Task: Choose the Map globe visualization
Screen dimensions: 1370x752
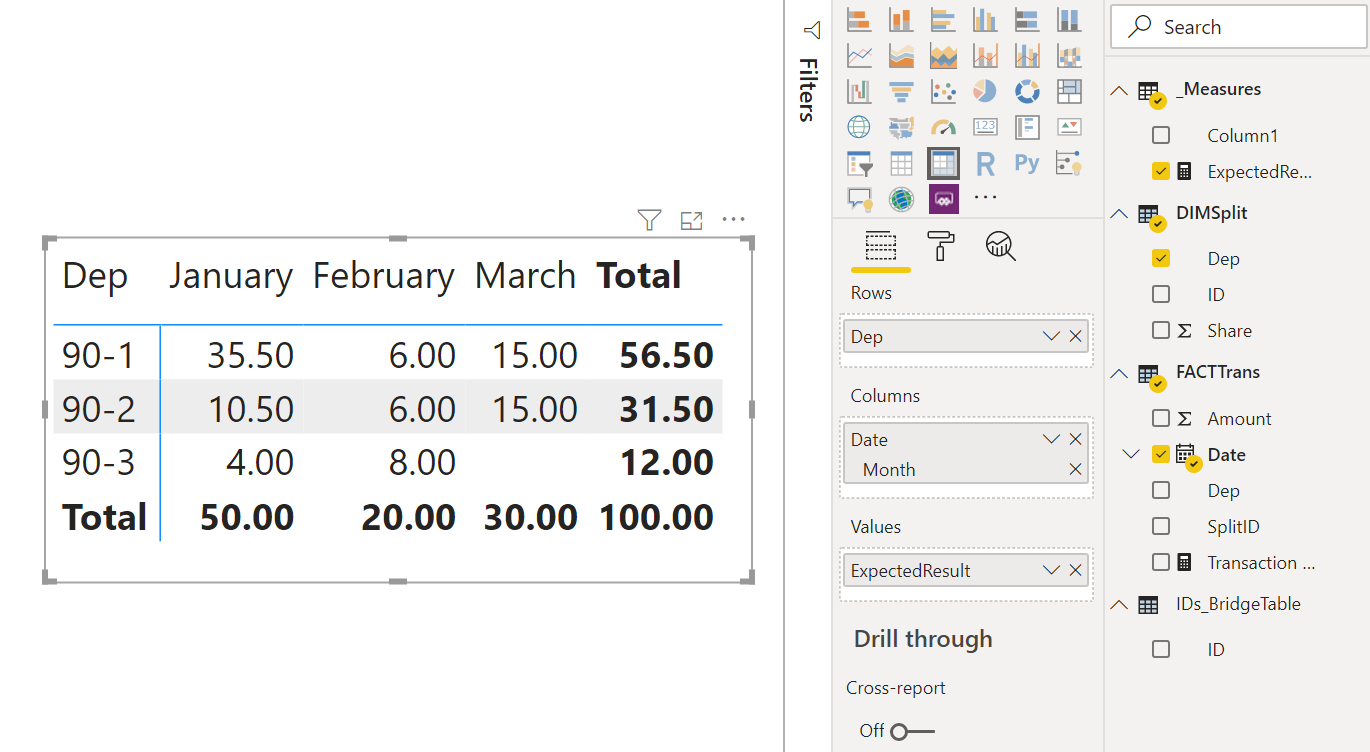Action: click(859, 127)
